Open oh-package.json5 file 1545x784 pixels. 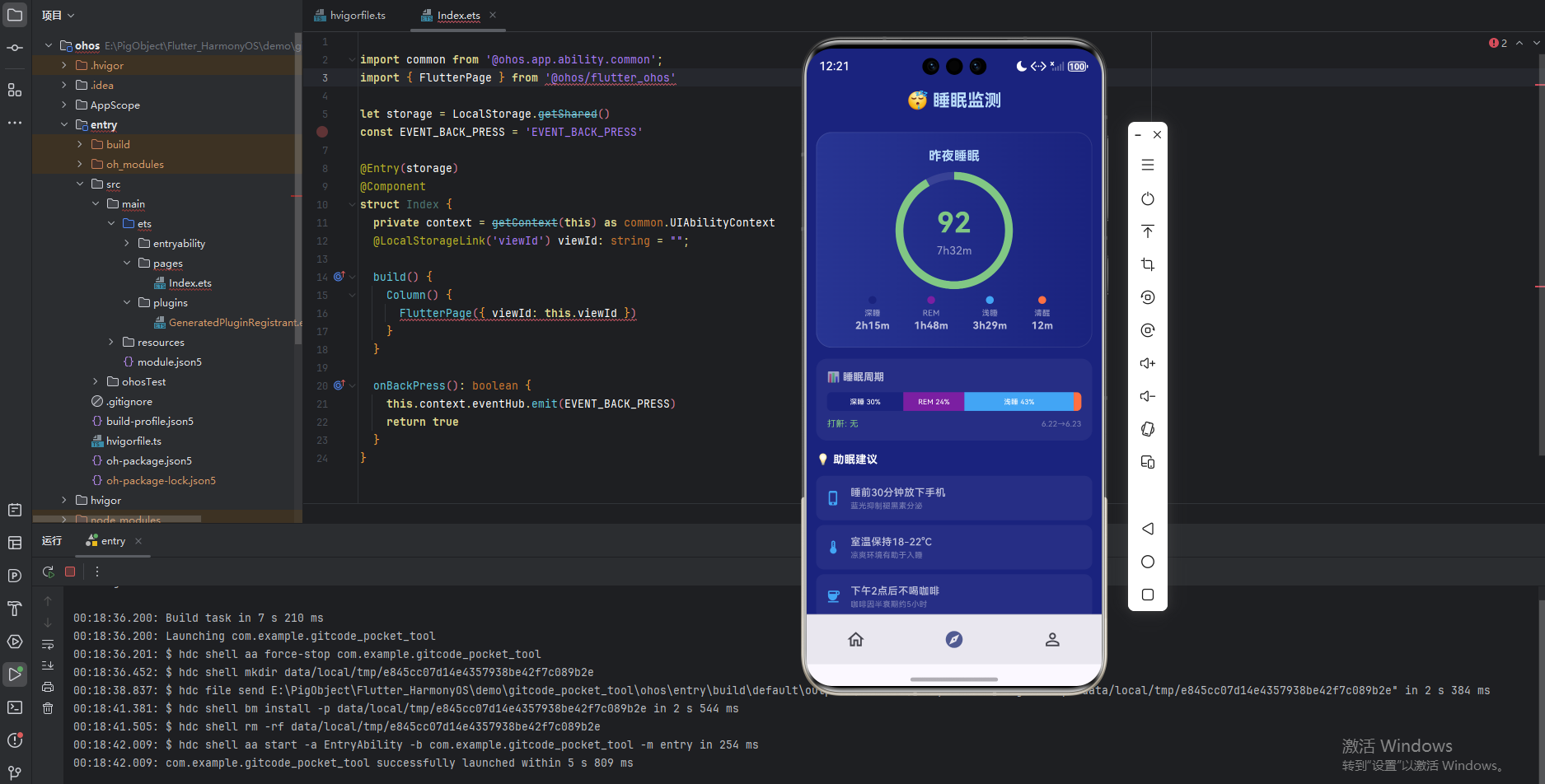click(x=142, y=461)
